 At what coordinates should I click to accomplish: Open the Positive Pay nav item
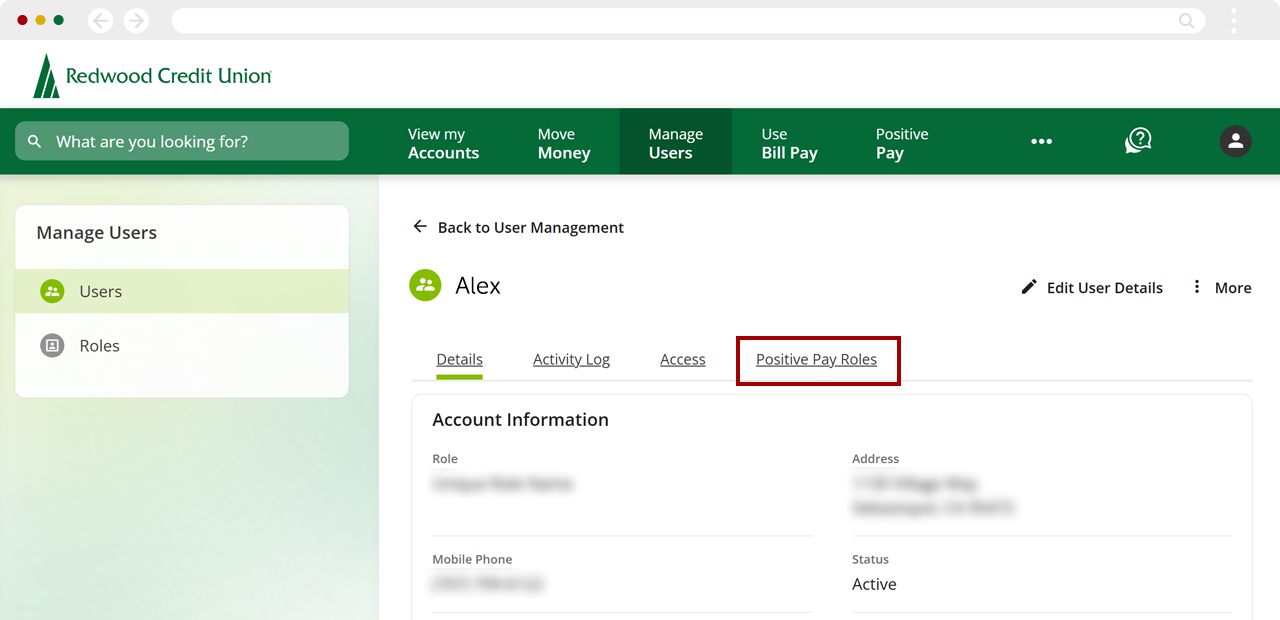pyautogui.click(x=902, y=143)
